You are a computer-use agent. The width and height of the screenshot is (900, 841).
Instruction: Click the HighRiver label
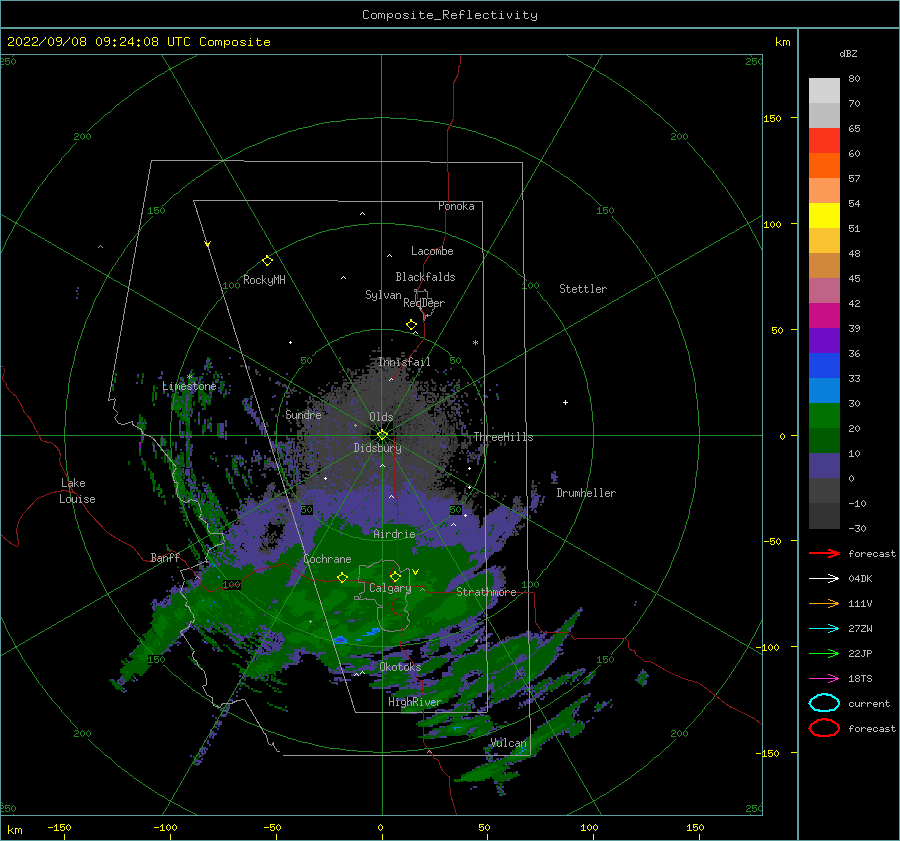[x=415, y=702]
